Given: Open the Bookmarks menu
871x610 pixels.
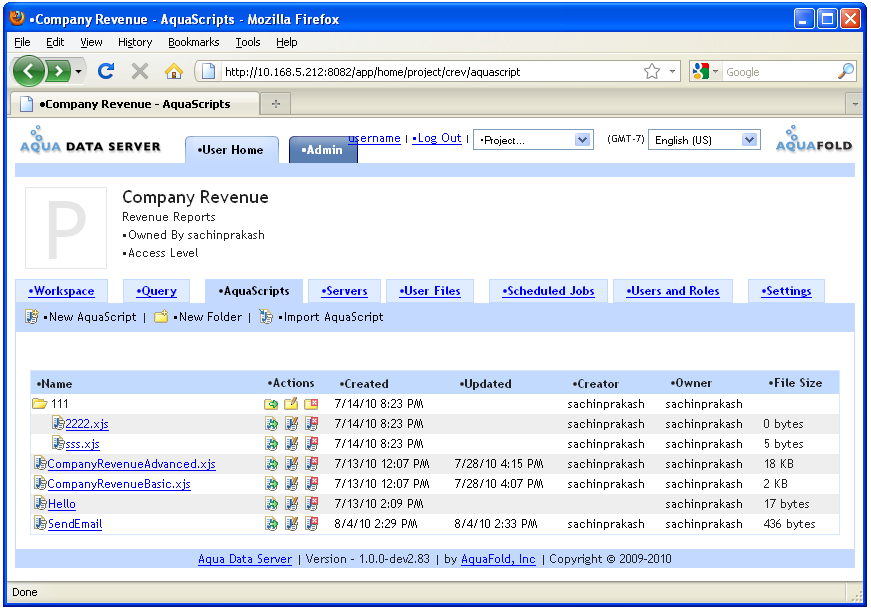Looking at the screenshot, I should pyautogui.click(x=193, y=42).
